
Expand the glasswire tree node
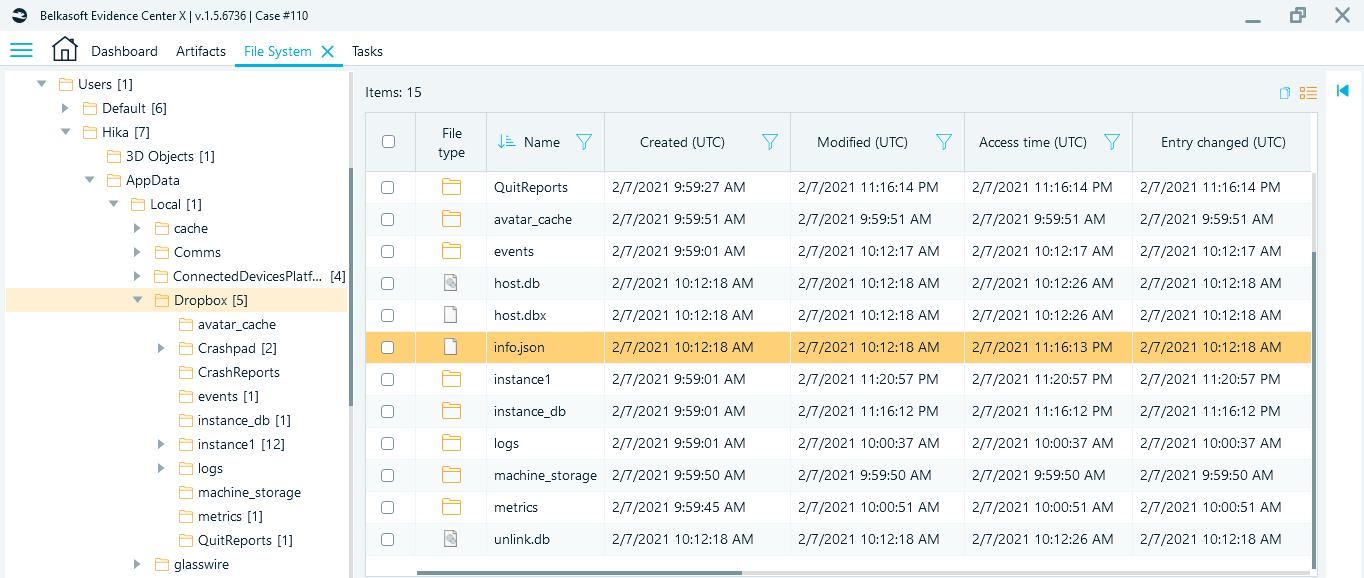click(x=137, y=564)
